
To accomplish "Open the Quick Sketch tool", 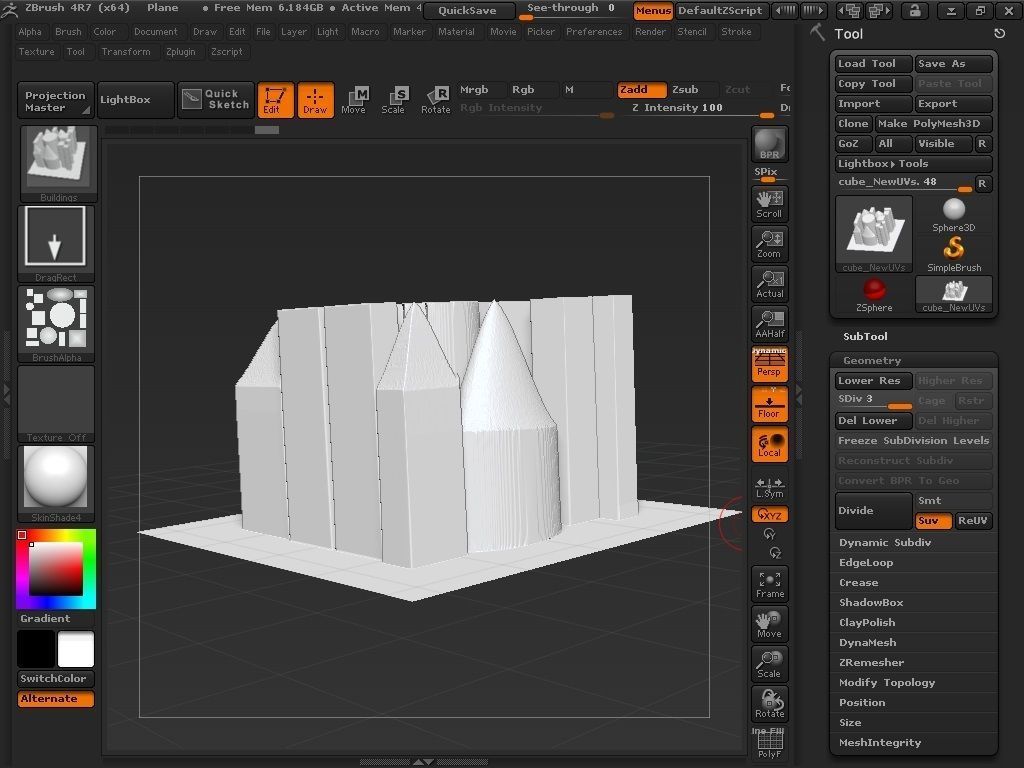I will point(215,99).
